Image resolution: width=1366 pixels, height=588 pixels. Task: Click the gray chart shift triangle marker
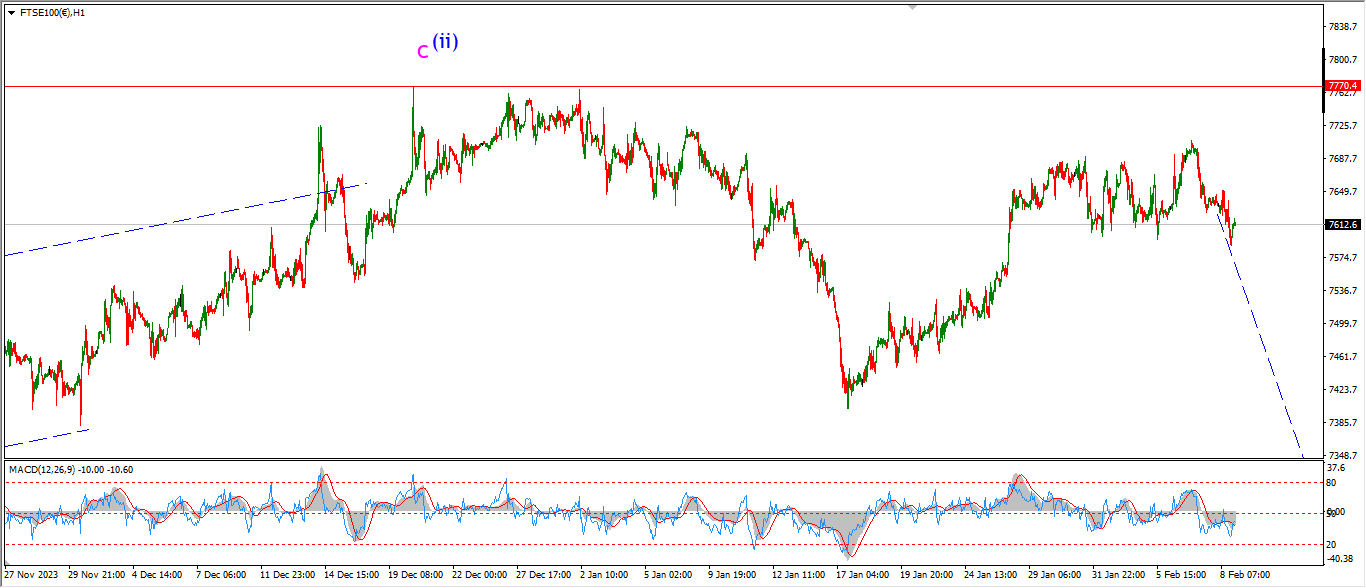coord(912,6)
